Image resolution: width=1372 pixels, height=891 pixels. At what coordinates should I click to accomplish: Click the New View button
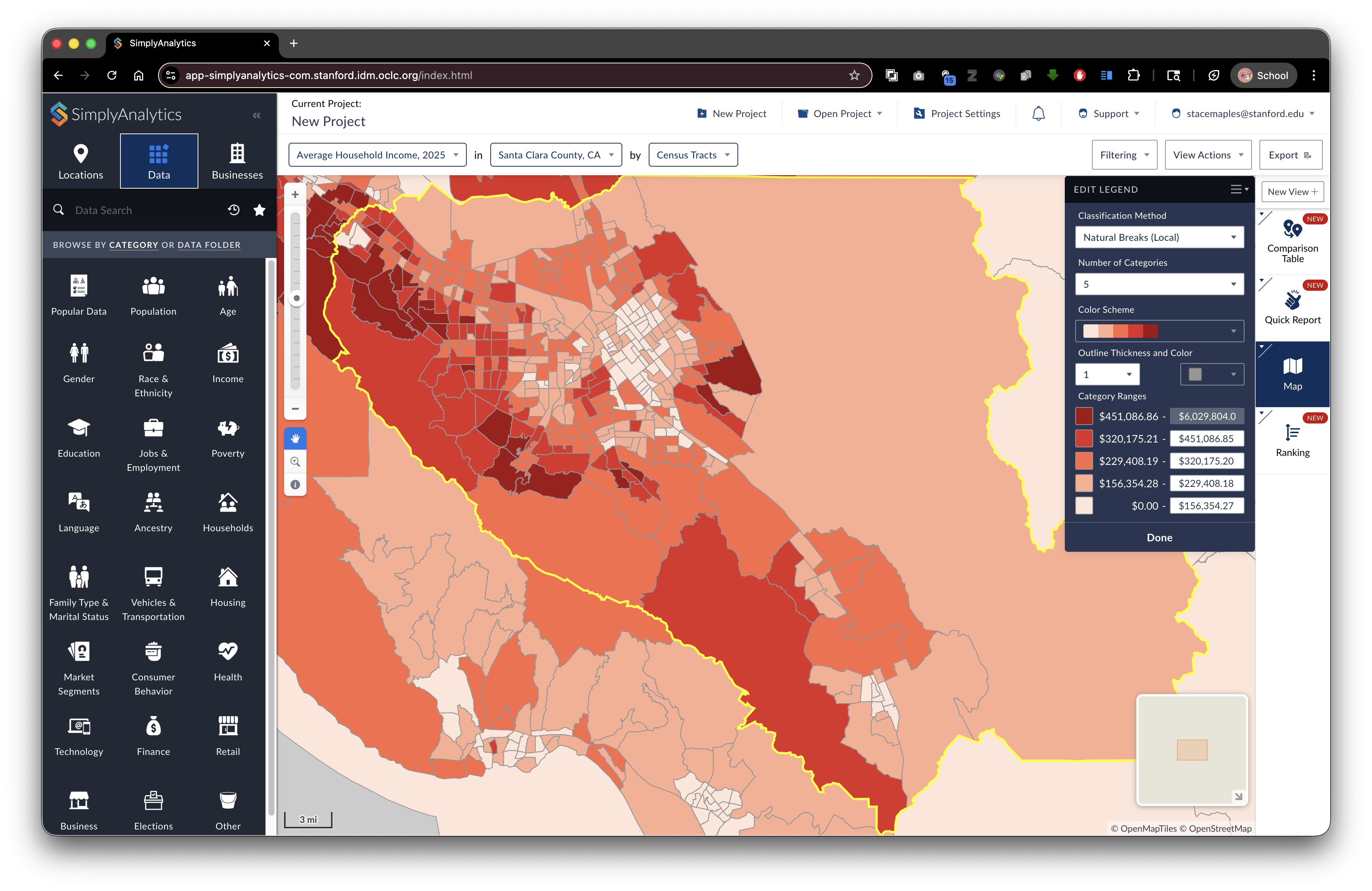tap(1293, 192)
